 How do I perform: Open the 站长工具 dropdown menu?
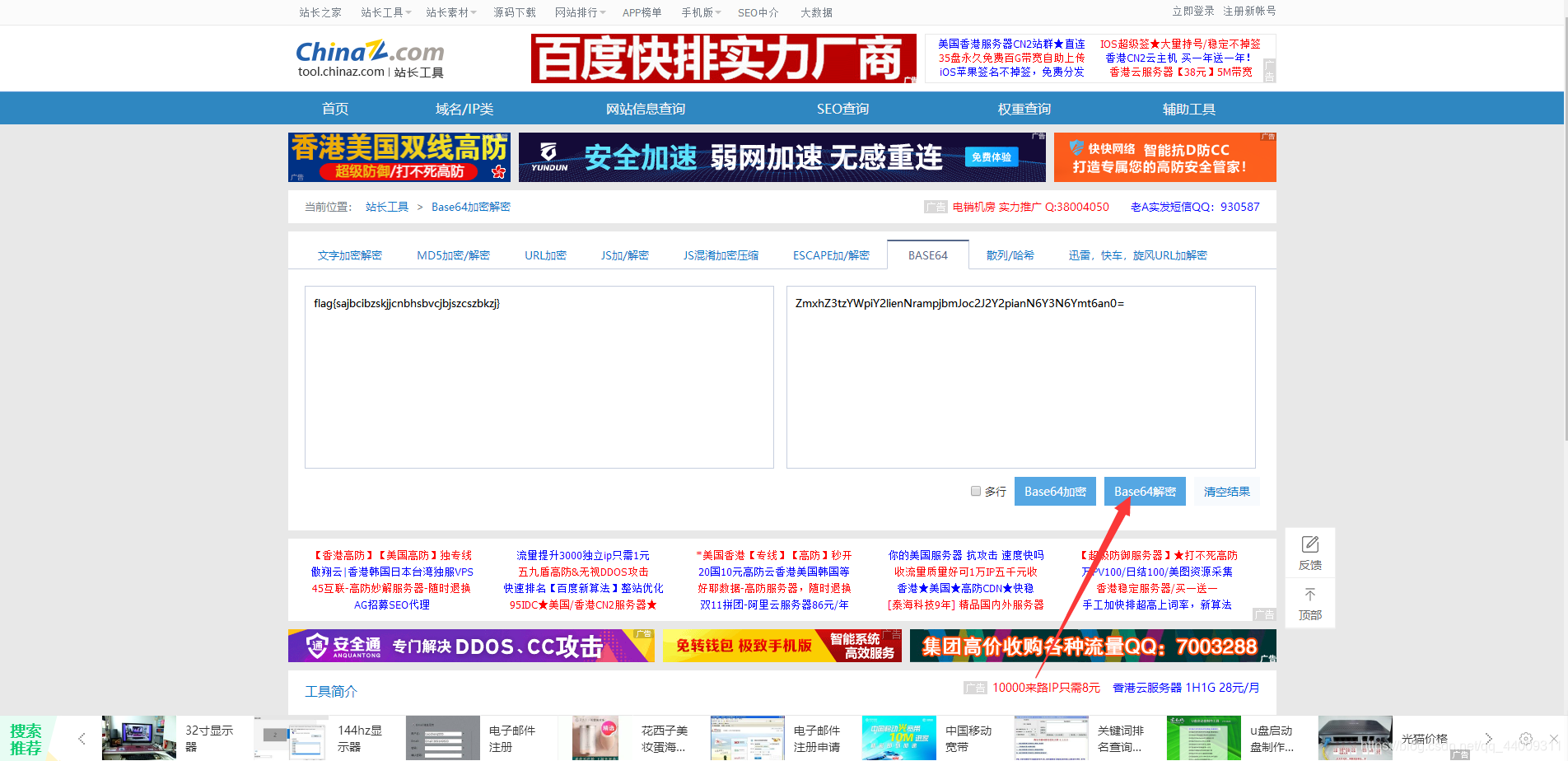pos(381,12)
